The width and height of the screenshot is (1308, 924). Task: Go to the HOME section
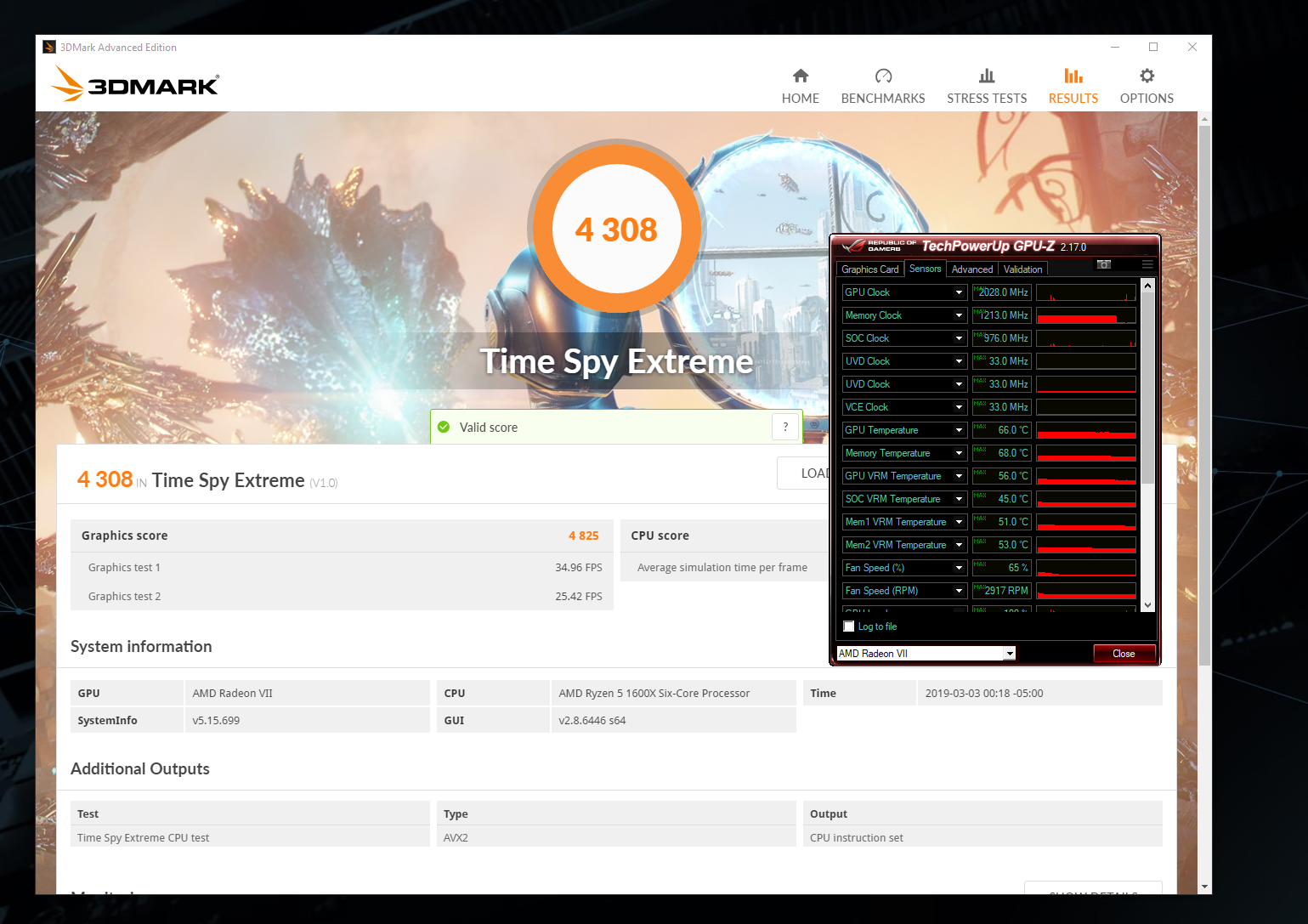tap(800, 88)
